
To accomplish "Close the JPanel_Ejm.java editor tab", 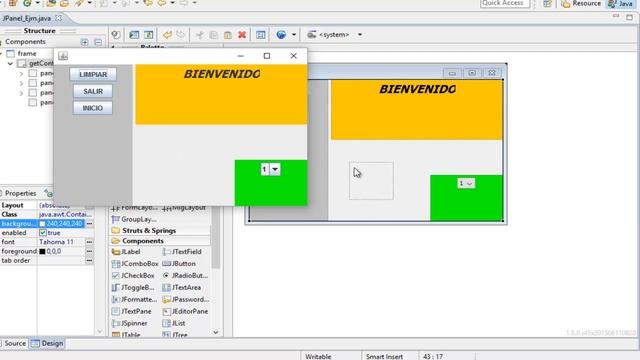I will (x=58, y=18).
